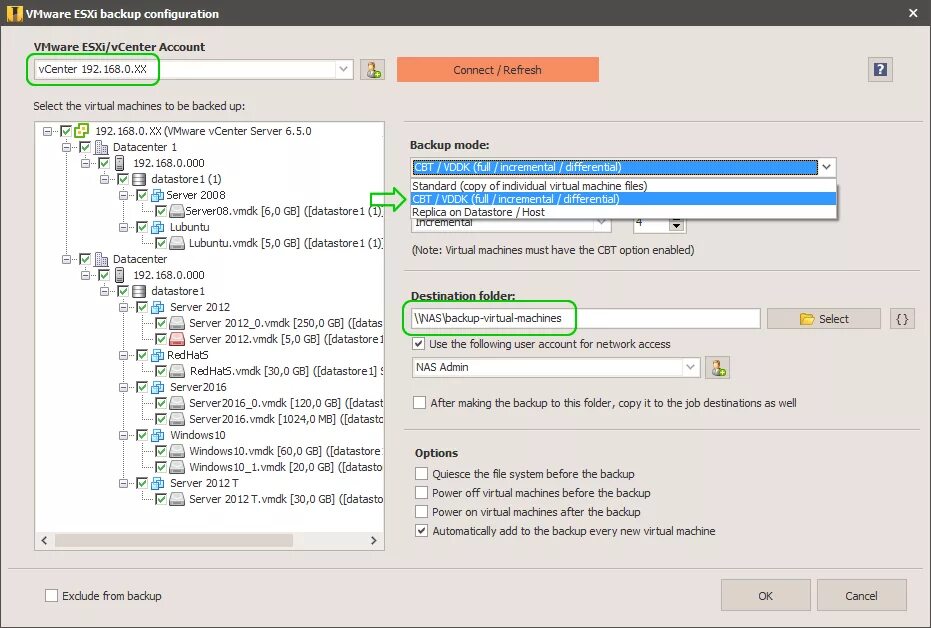Select Standard backup mode option

623,186
